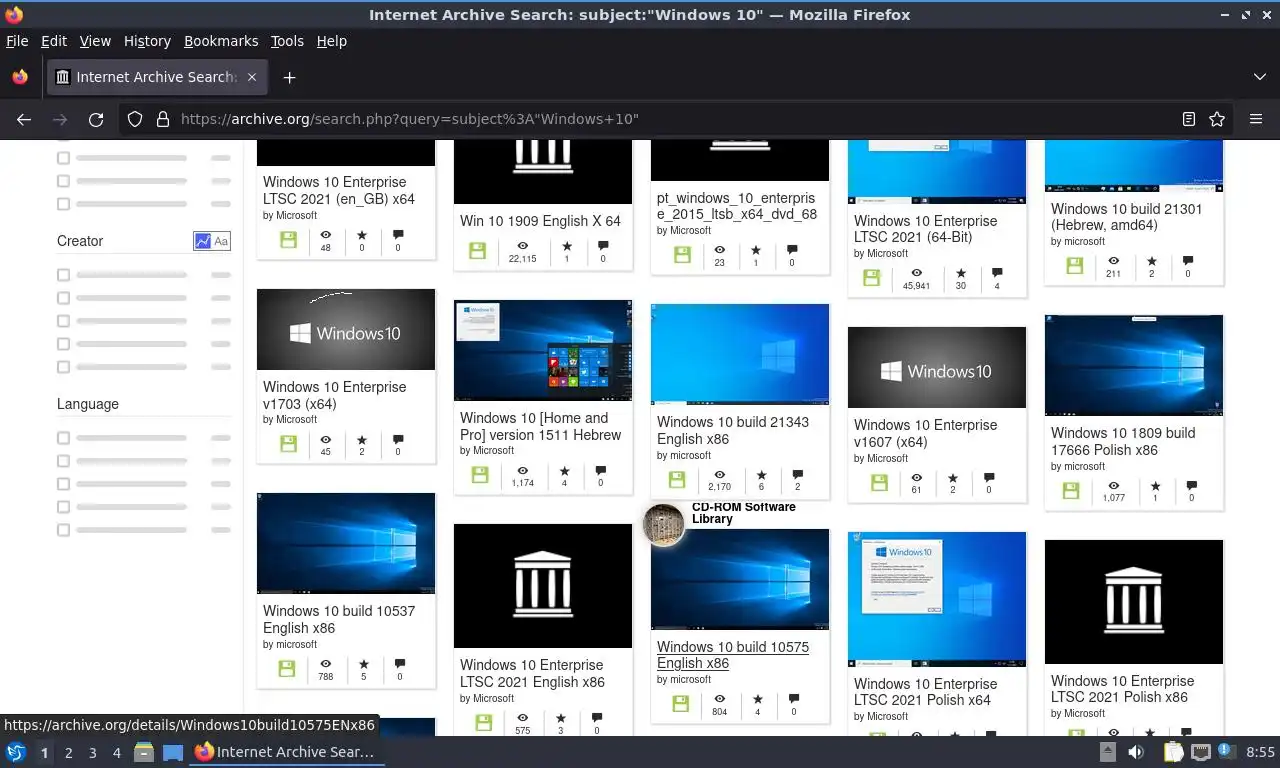Click the favorite star under Windows 10 Enterprise v1703
This screenshot has height=768, width=1280.
point(362,439)
